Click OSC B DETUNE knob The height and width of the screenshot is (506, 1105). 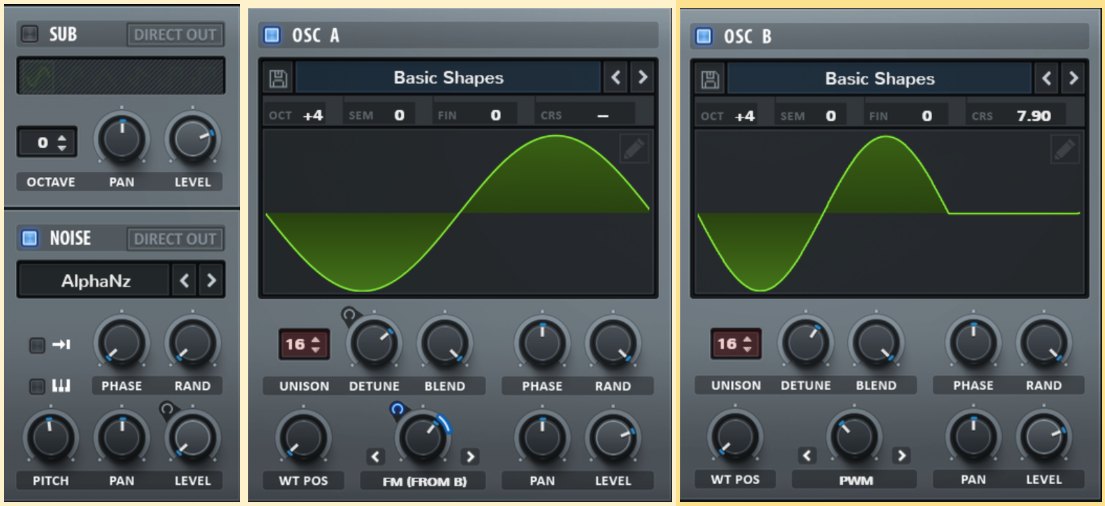[x=805, y=343]
